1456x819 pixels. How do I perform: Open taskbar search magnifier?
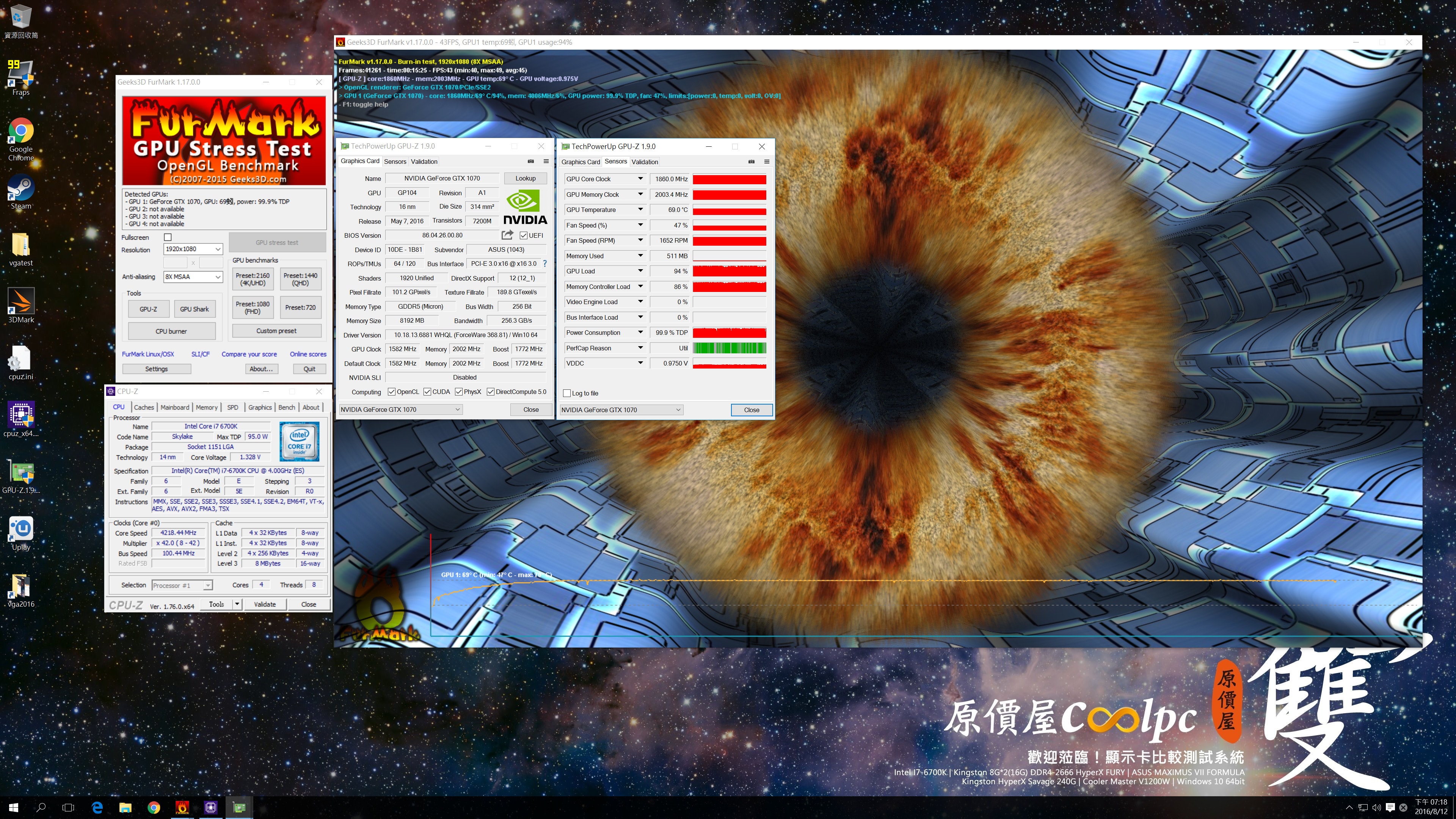[41, 808]
